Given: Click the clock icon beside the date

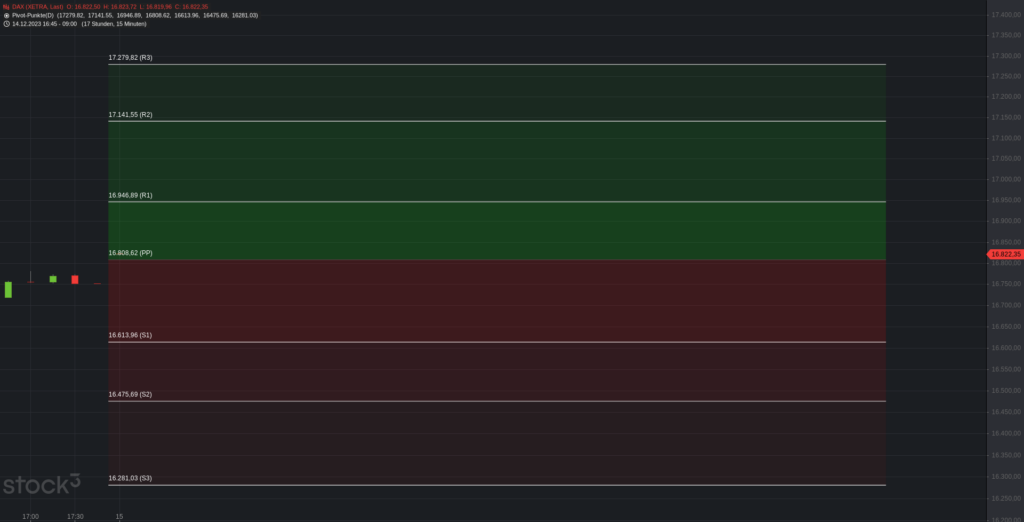Looking at the screenshot, I should pos(6,24).
